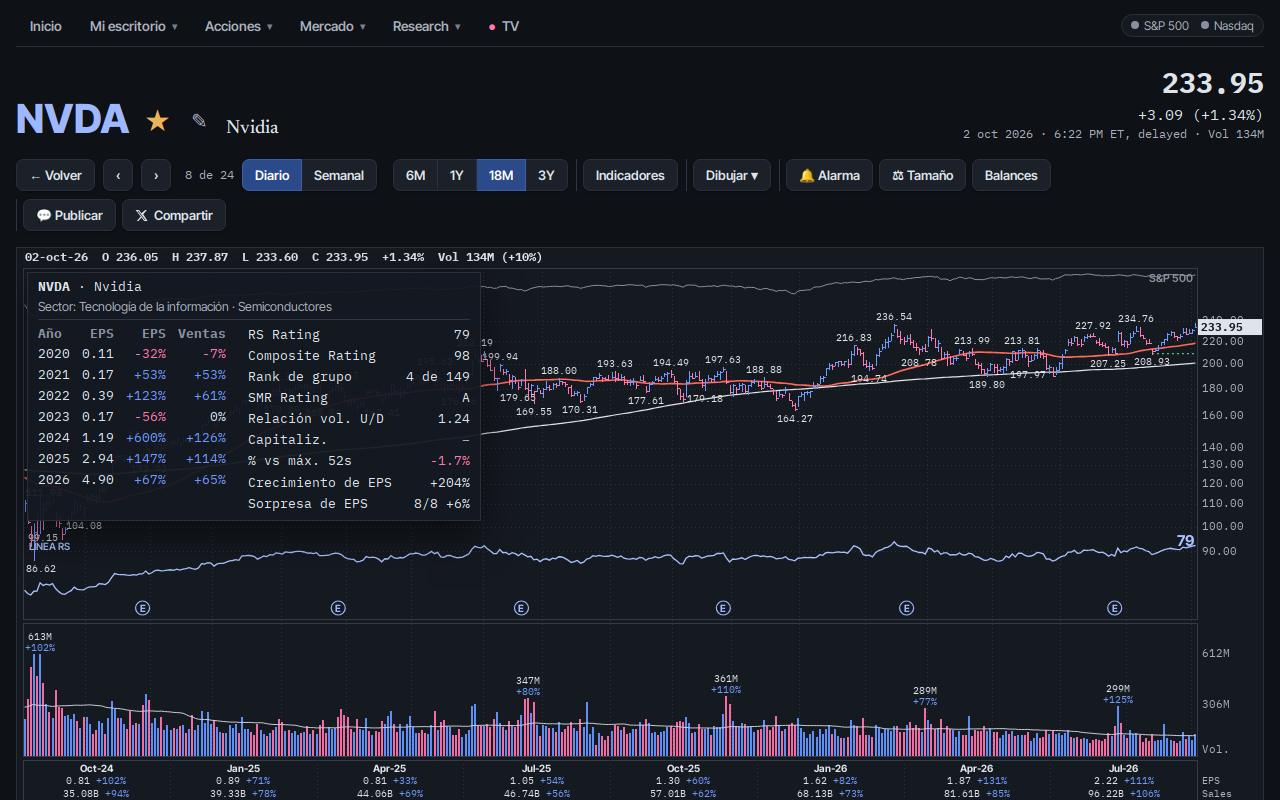The width and height of the screenshot is (1280, 800).
Task: Switch to Diario daily chart view
Action: click(272, 175)
